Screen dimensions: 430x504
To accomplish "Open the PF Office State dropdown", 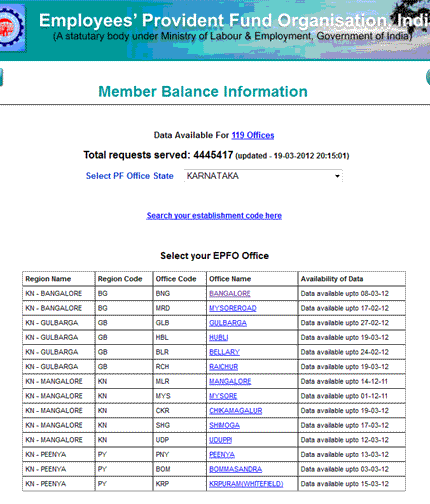I will pyautogui.click(x=263, y=176).
